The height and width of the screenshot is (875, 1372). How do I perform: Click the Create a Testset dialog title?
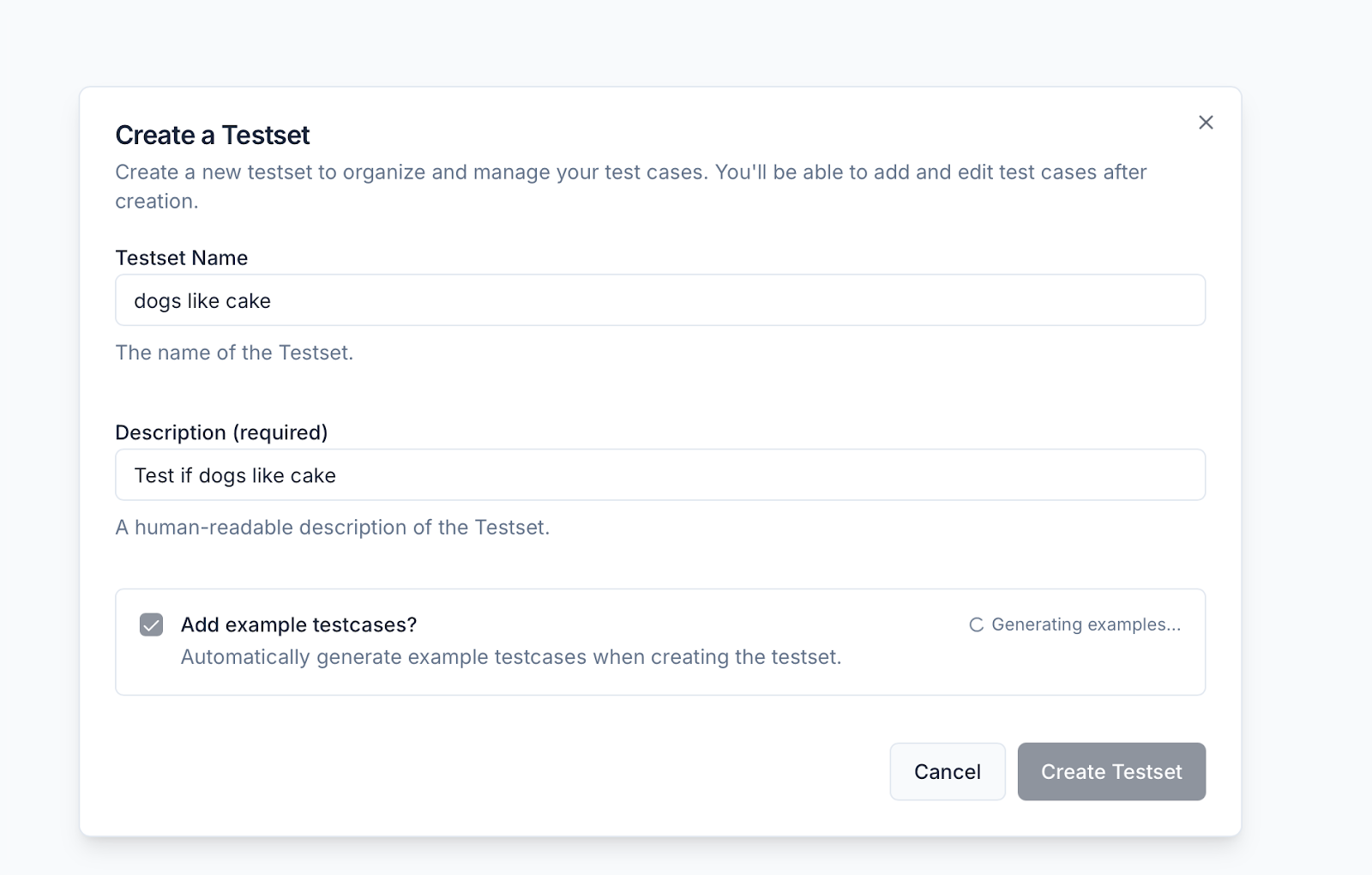point(212,135)
